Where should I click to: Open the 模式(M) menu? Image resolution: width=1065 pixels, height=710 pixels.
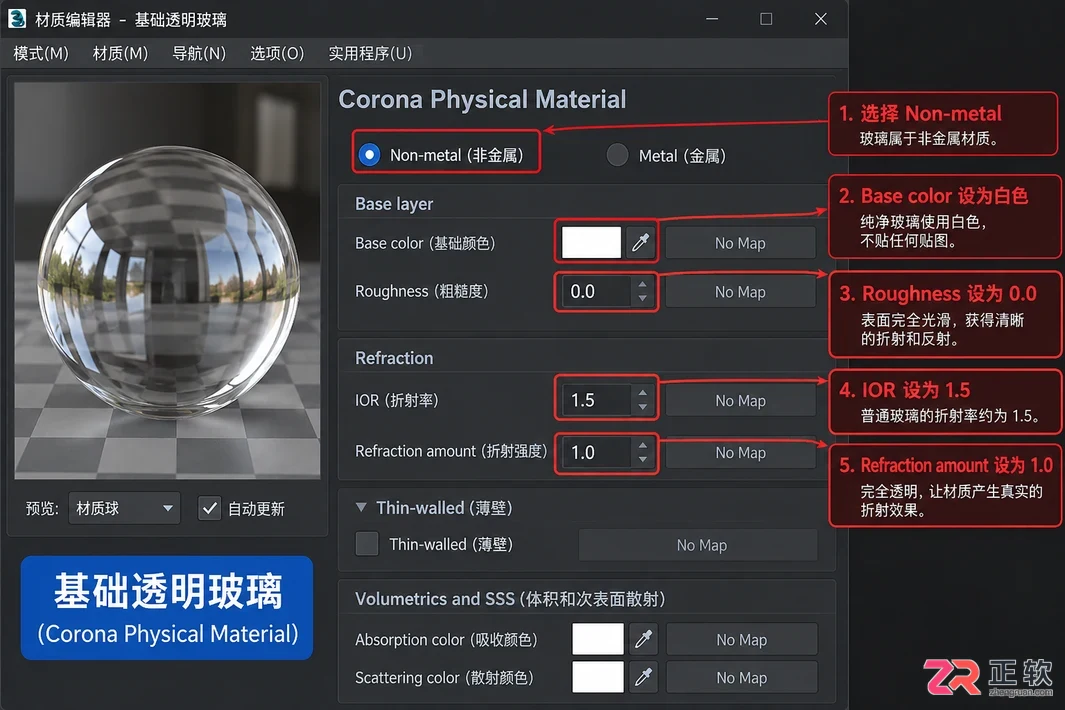[x=41, y=53]
